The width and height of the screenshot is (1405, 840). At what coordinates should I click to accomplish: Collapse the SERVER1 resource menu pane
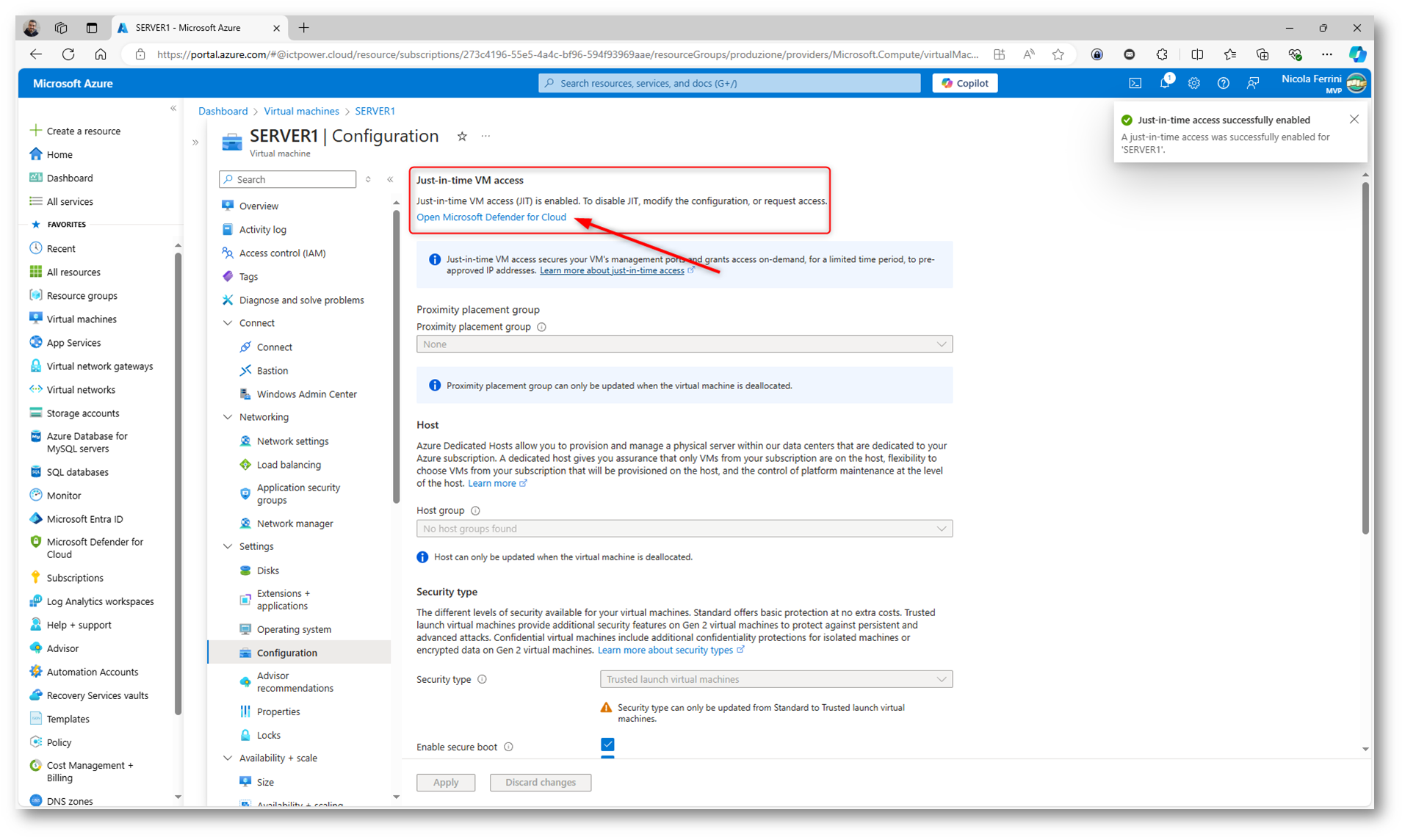pyautogui.click(x=390, y=180)
